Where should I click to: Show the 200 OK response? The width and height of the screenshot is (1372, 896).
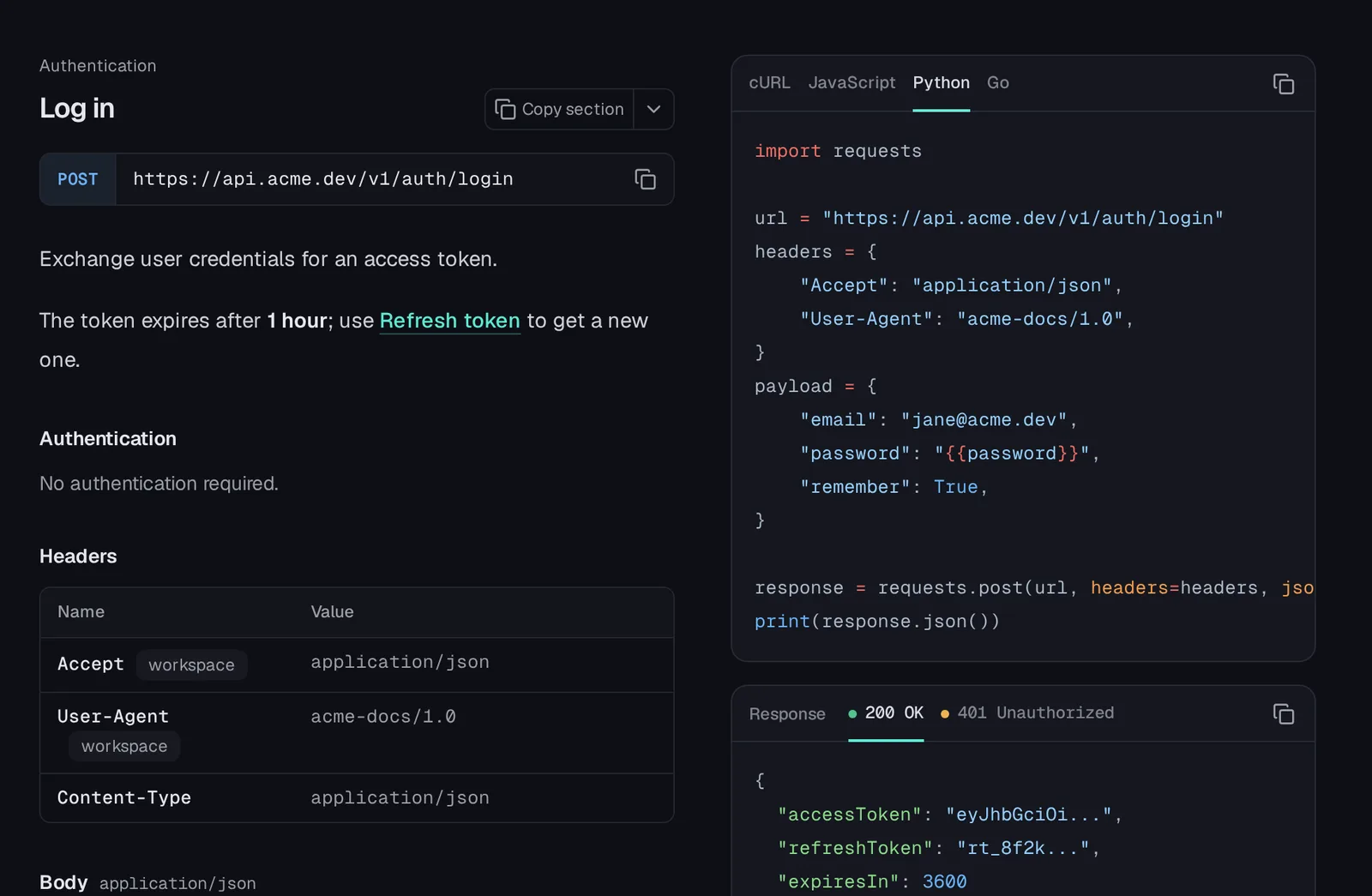point(886,713)
